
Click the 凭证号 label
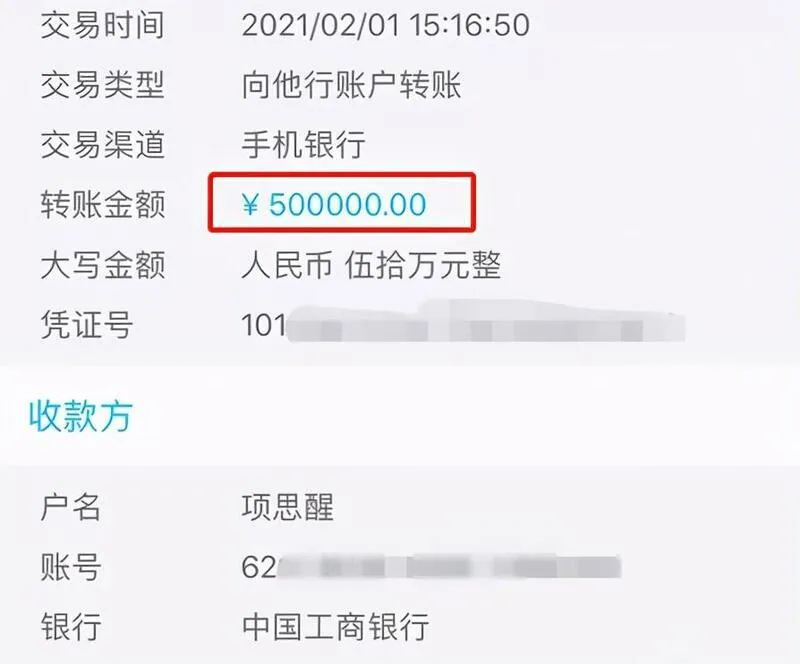[x=87, y=325]
